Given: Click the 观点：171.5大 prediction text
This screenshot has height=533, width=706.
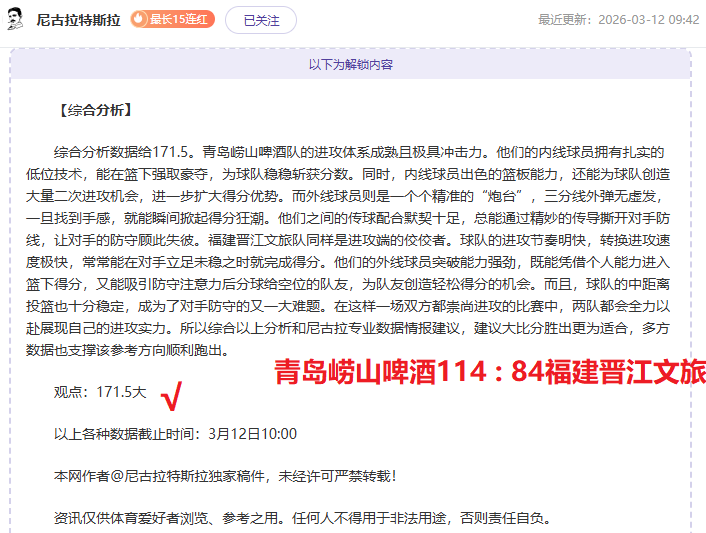Looking at the screenshot, I should click(100, 392).
